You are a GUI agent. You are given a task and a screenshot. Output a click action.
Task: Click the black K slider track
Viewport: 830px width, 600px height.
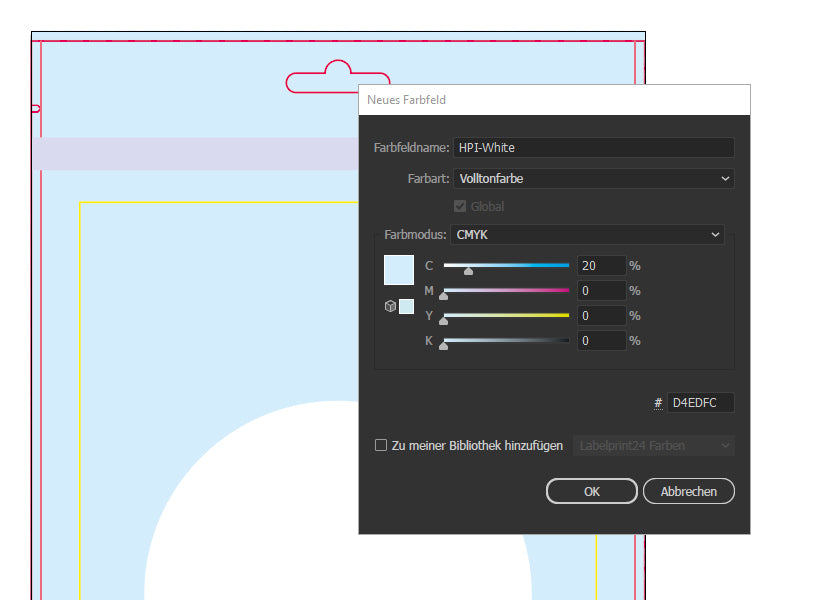(x=506, y=341)
